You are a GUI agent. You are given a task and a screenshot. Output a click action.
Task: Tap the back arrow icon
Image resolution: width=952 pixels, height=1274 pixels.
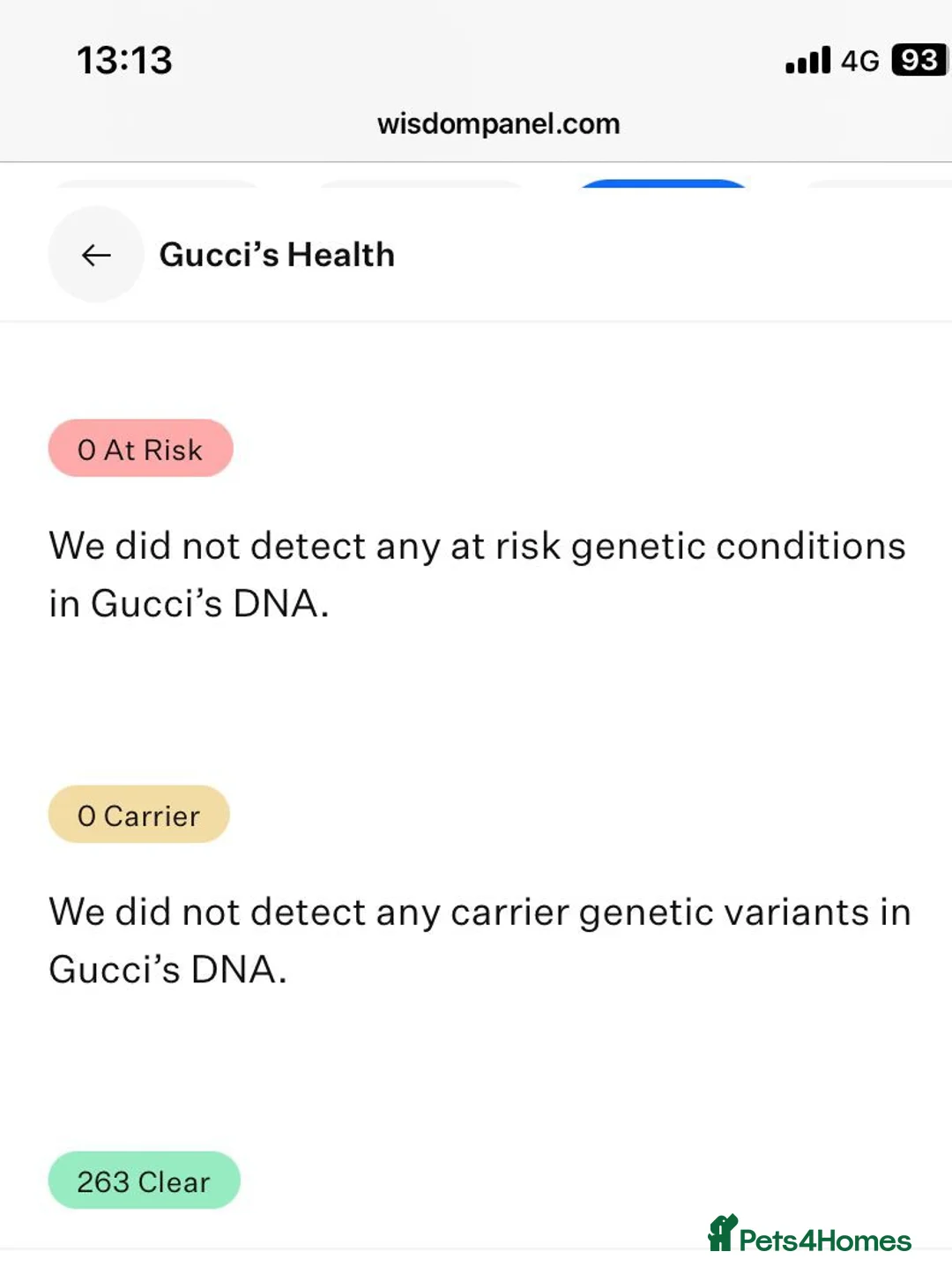pos(95,255)
